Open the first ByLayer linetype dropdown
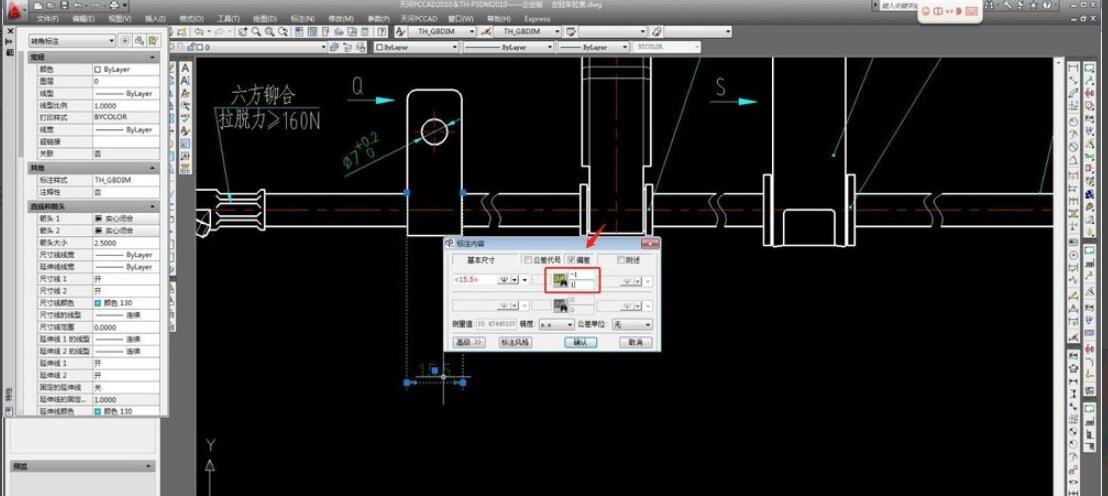1108x496 pixels. [508, 47]
